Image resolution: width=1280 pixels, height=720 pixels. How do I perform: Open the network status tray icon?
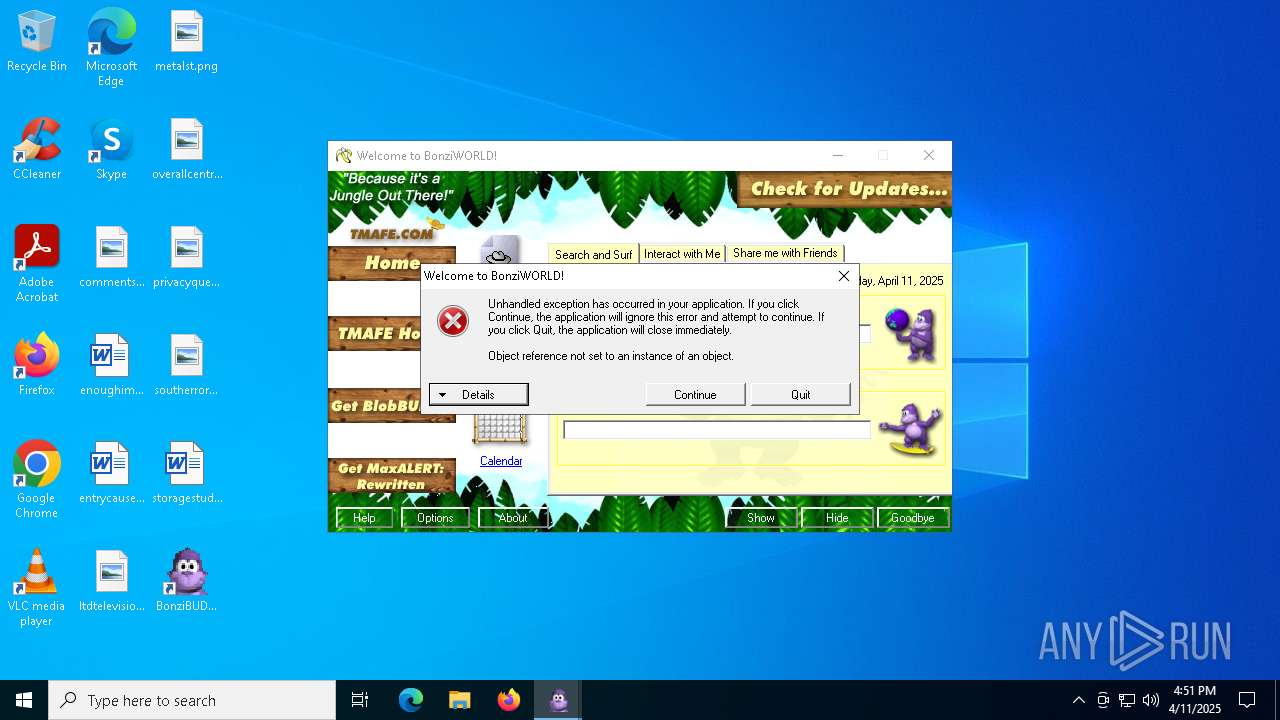[1127, 700]
